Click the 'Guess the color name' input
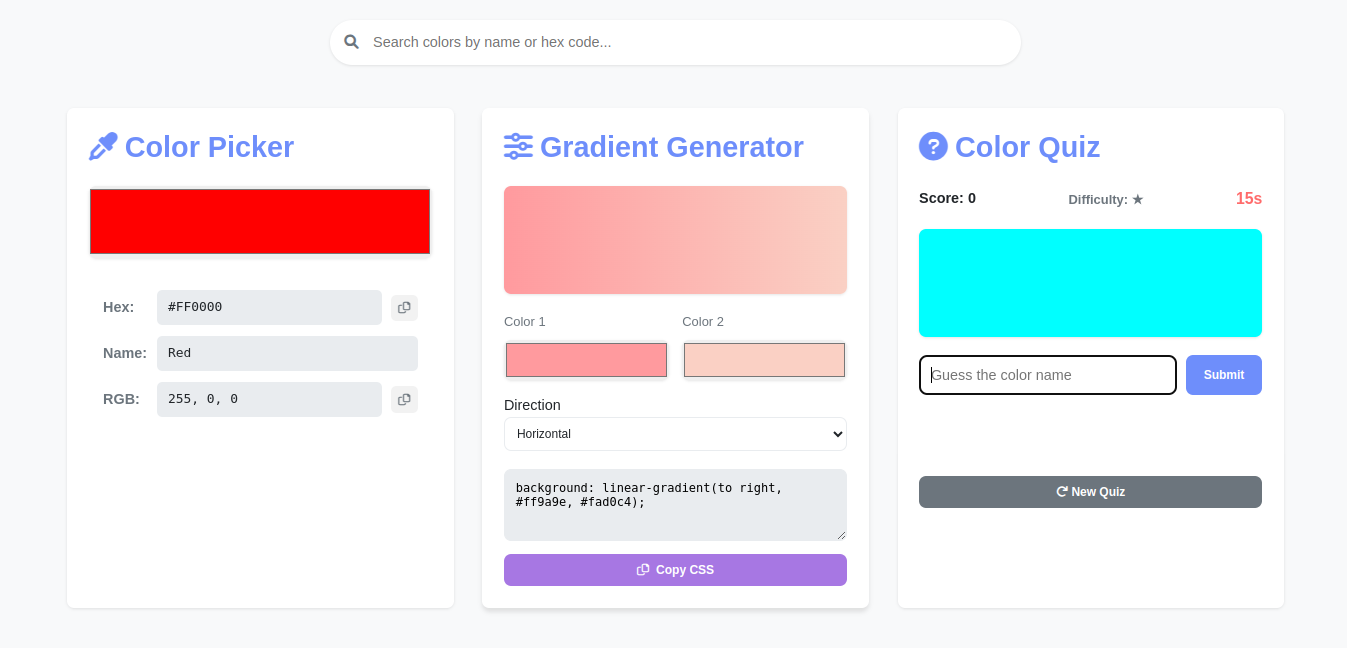Screen dimensions: 1347x648 tap(1047, 375)
